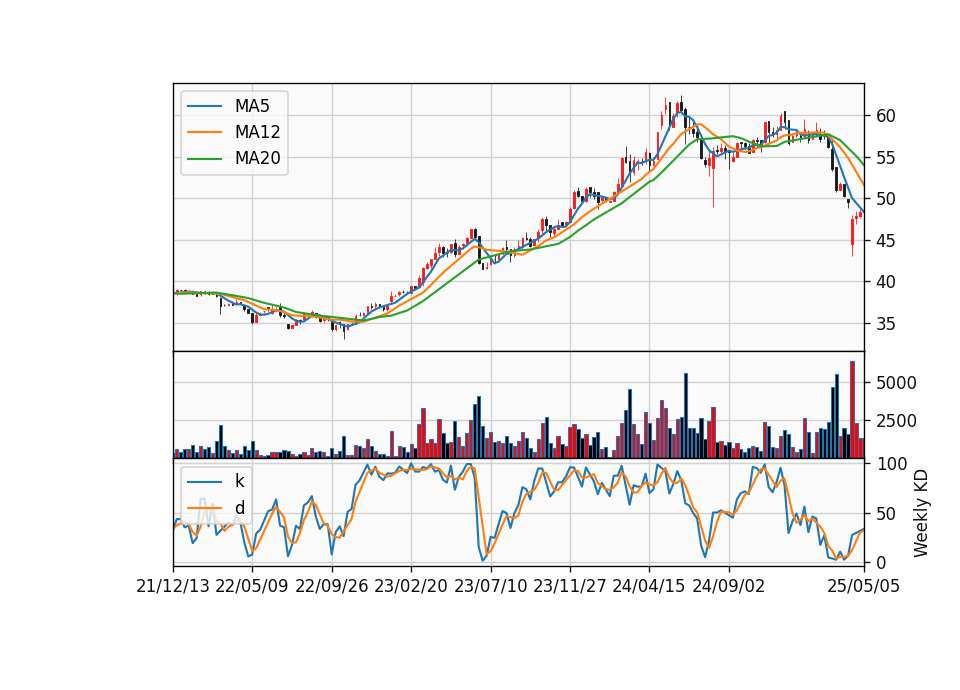Viewport: 960px width, 690px height.
Task: Click the price axis value 60
Action: click(885, 116)
